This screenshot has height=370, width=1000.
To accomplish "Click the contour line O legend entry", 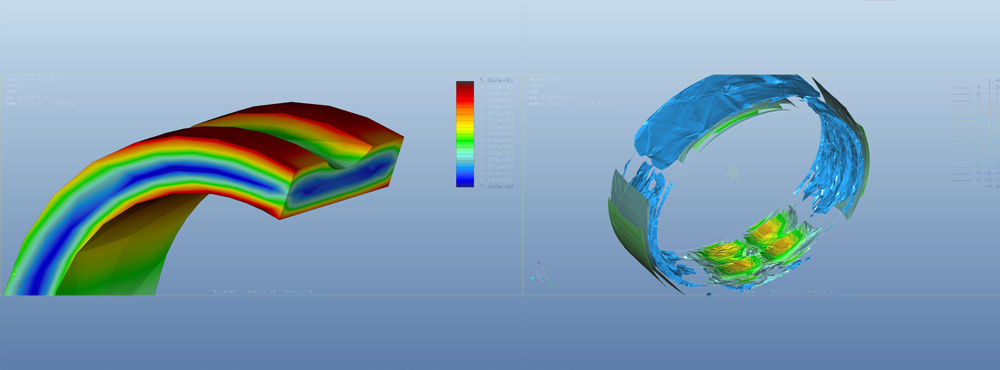I will (976, 180).
